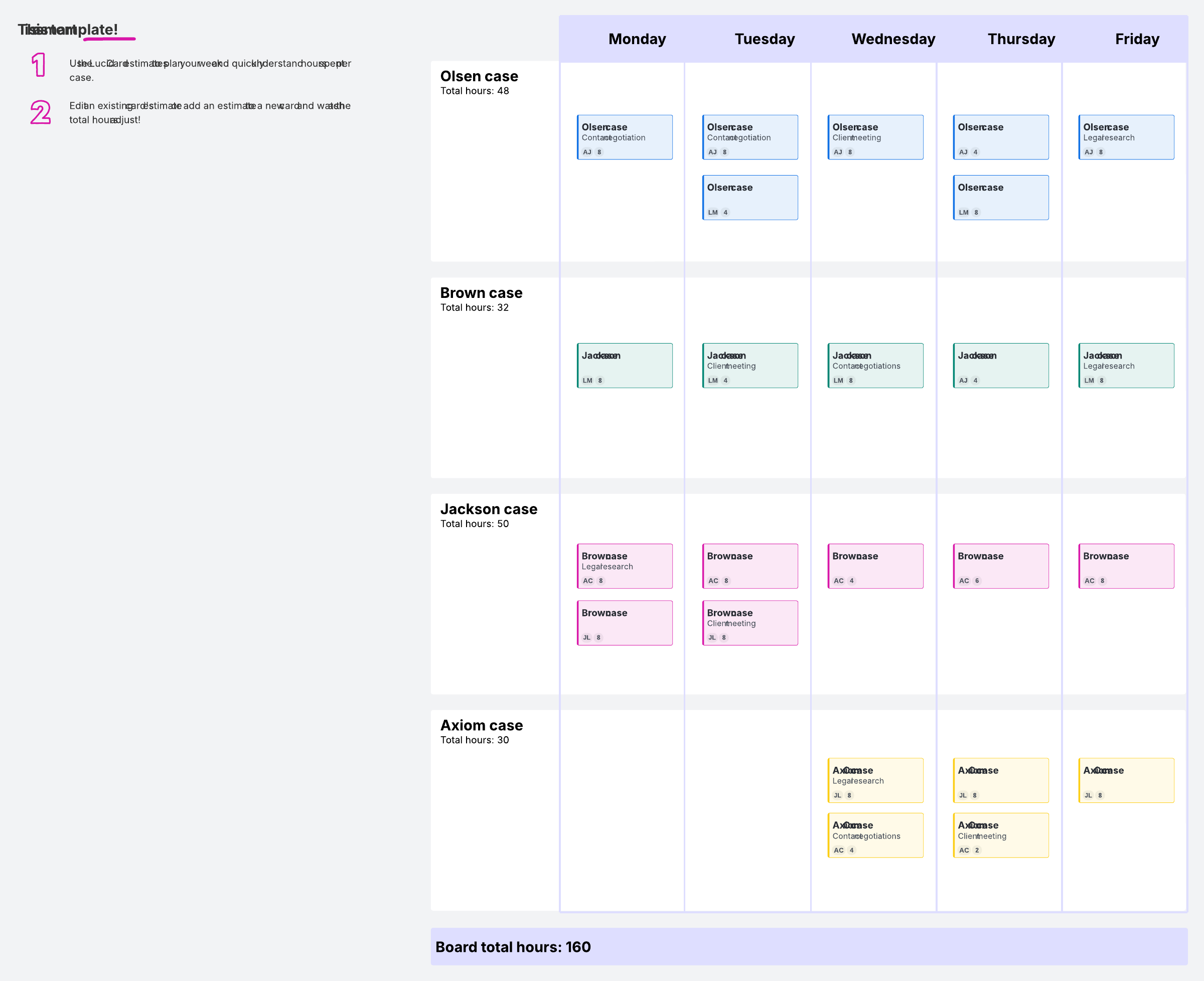Click the Olsen case row title
This screenshot has height=981, width=1204.
[x=479, y=76]
